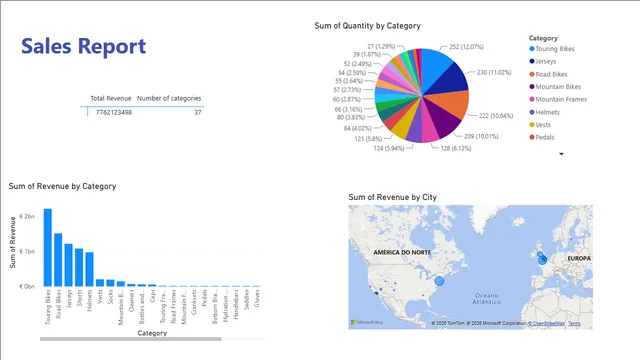Open the Terms link on the map
Image resolution: width=640 pixels, height=360 pixels.
(x=574, y=323)
